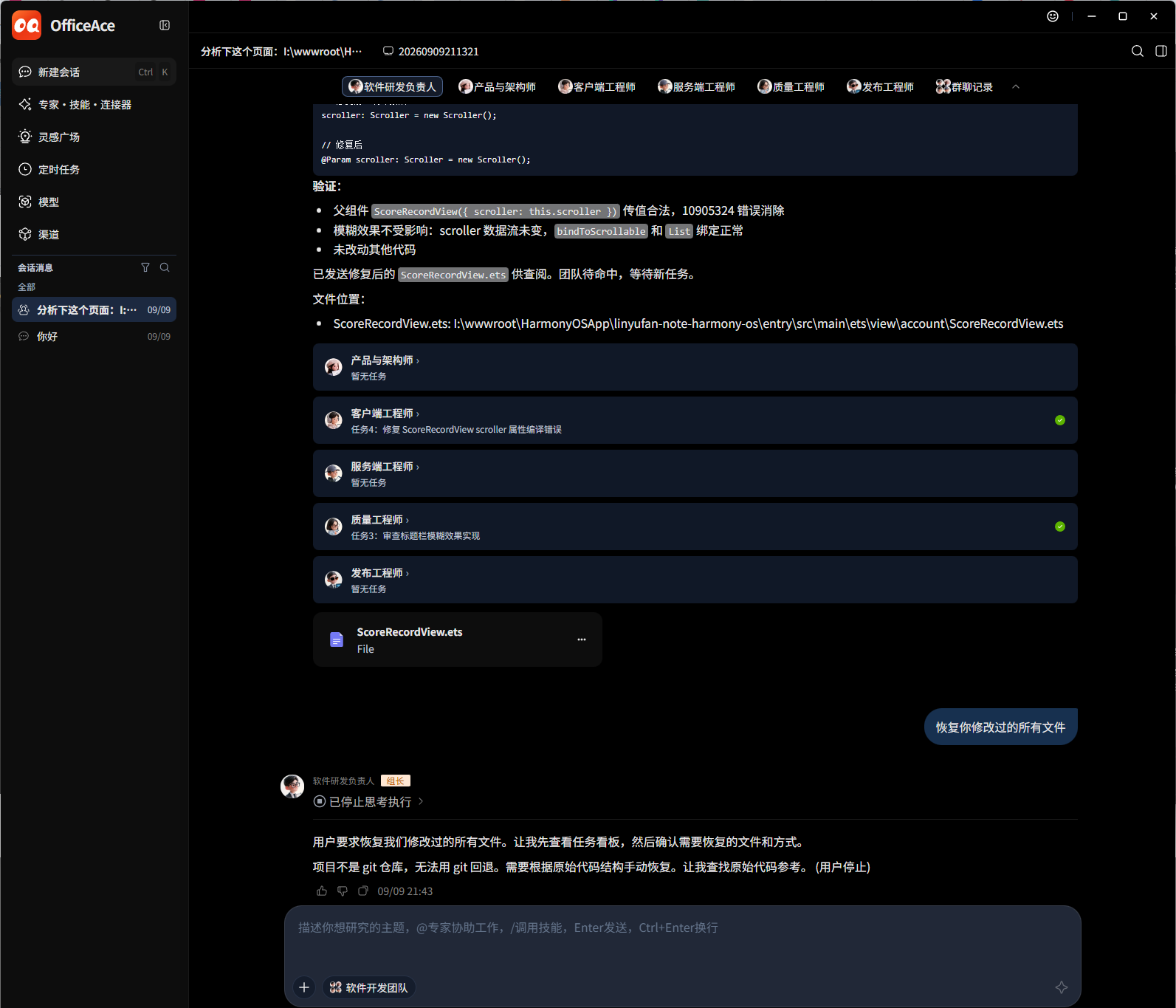Click the 恢复你修改过的所有文件 message bubble

pos(1000,727)
